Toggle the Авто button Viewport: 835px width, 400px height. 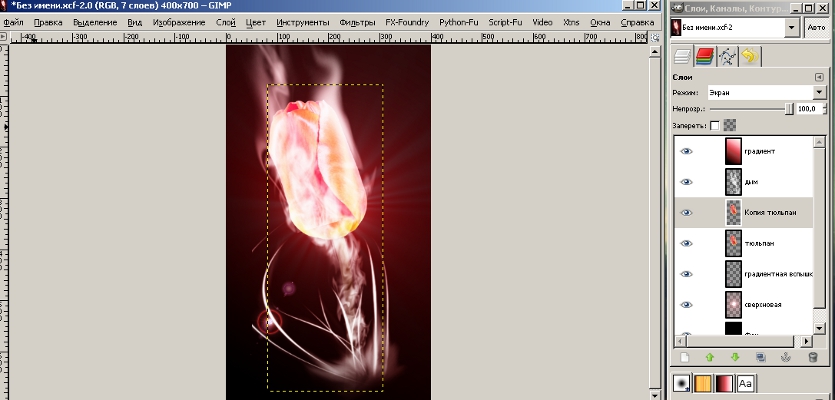tap(816, 27)
